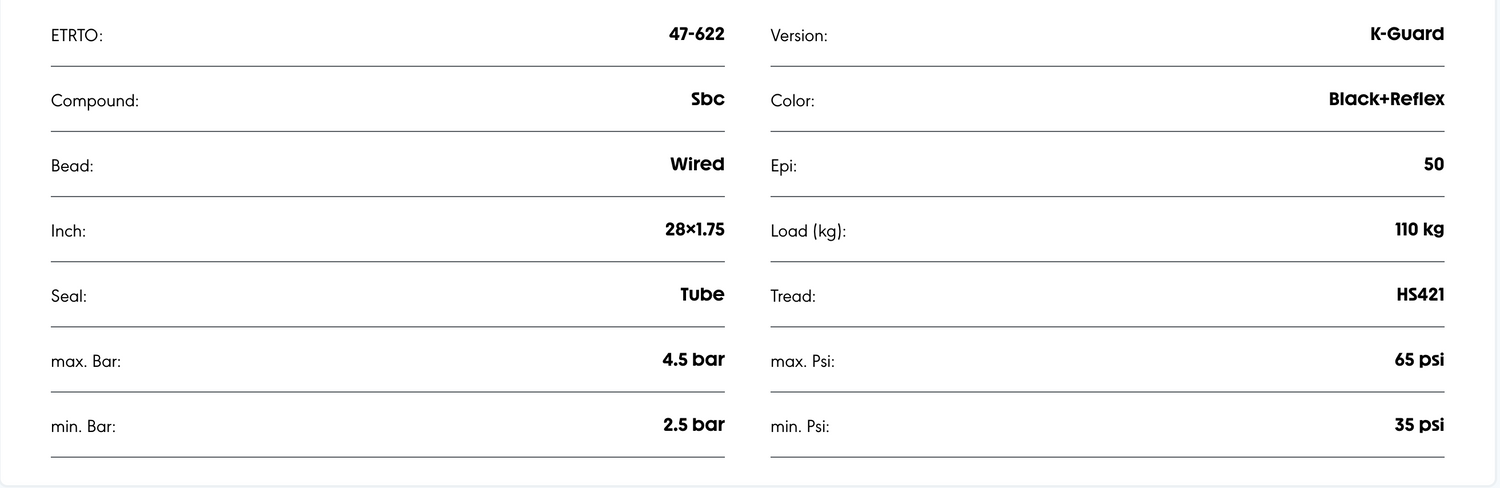This screenshot has height=488, width=1500.
Task: Click the ETRTO value 47-622
Action: 696,34
